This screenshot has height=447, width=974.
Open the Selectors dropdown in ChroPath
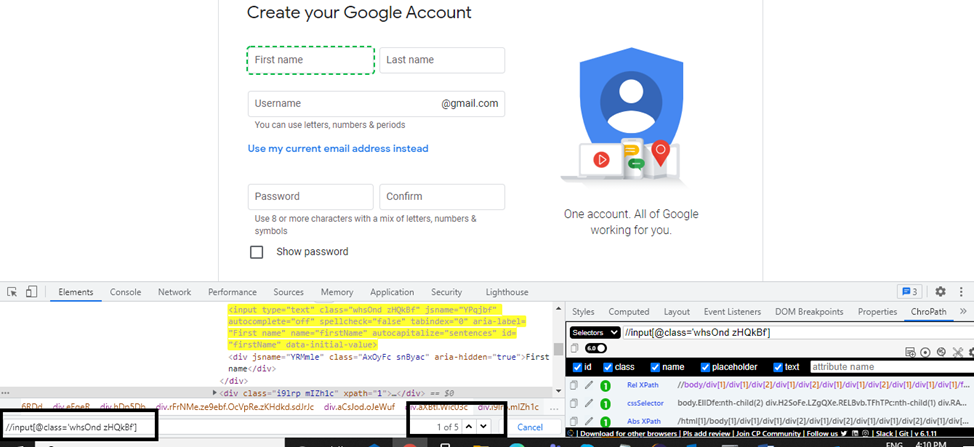click(595, 333)
